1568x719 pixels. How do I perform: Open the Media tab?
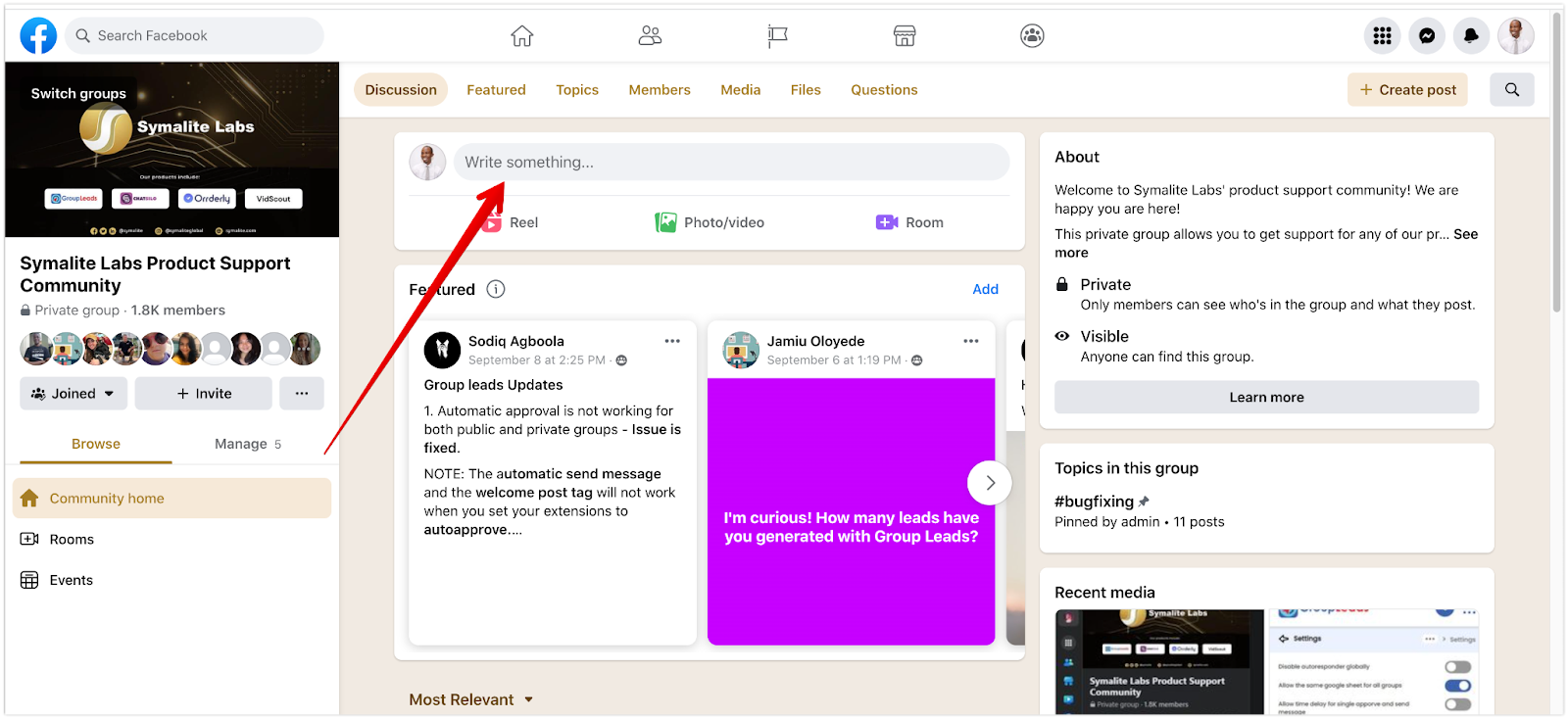pyautogui.click(x=741, y=90)
